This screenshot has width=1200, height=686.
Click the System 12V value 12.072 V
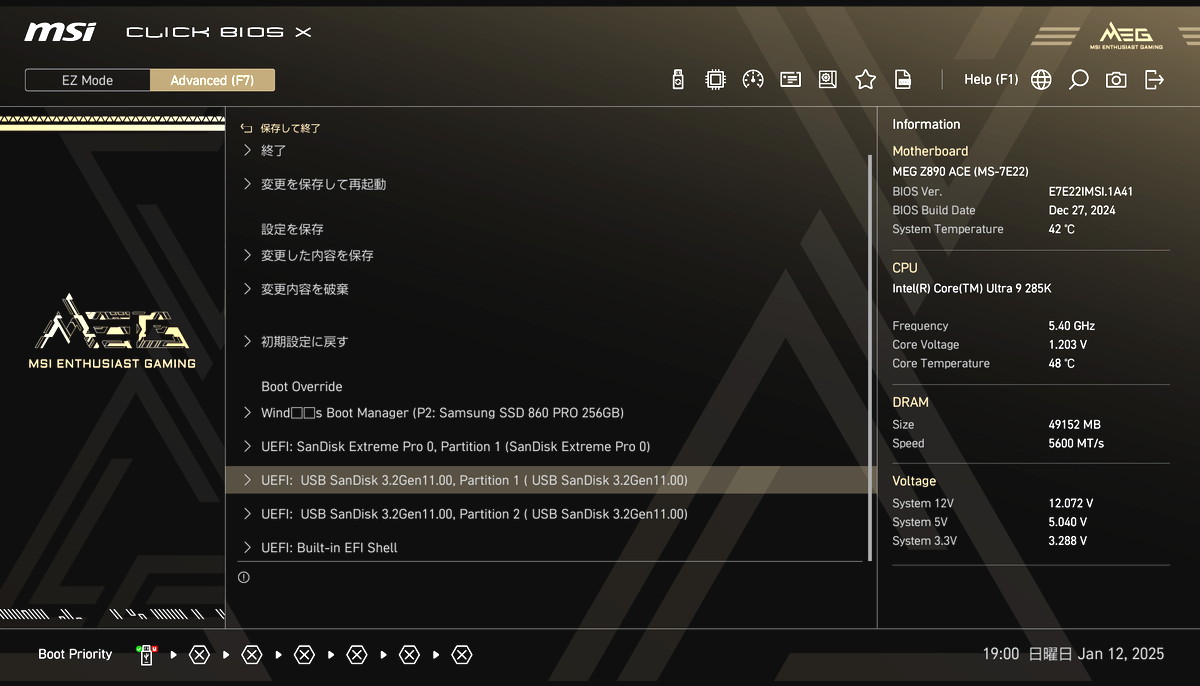pyautogui.click(x=1070, y=503)
